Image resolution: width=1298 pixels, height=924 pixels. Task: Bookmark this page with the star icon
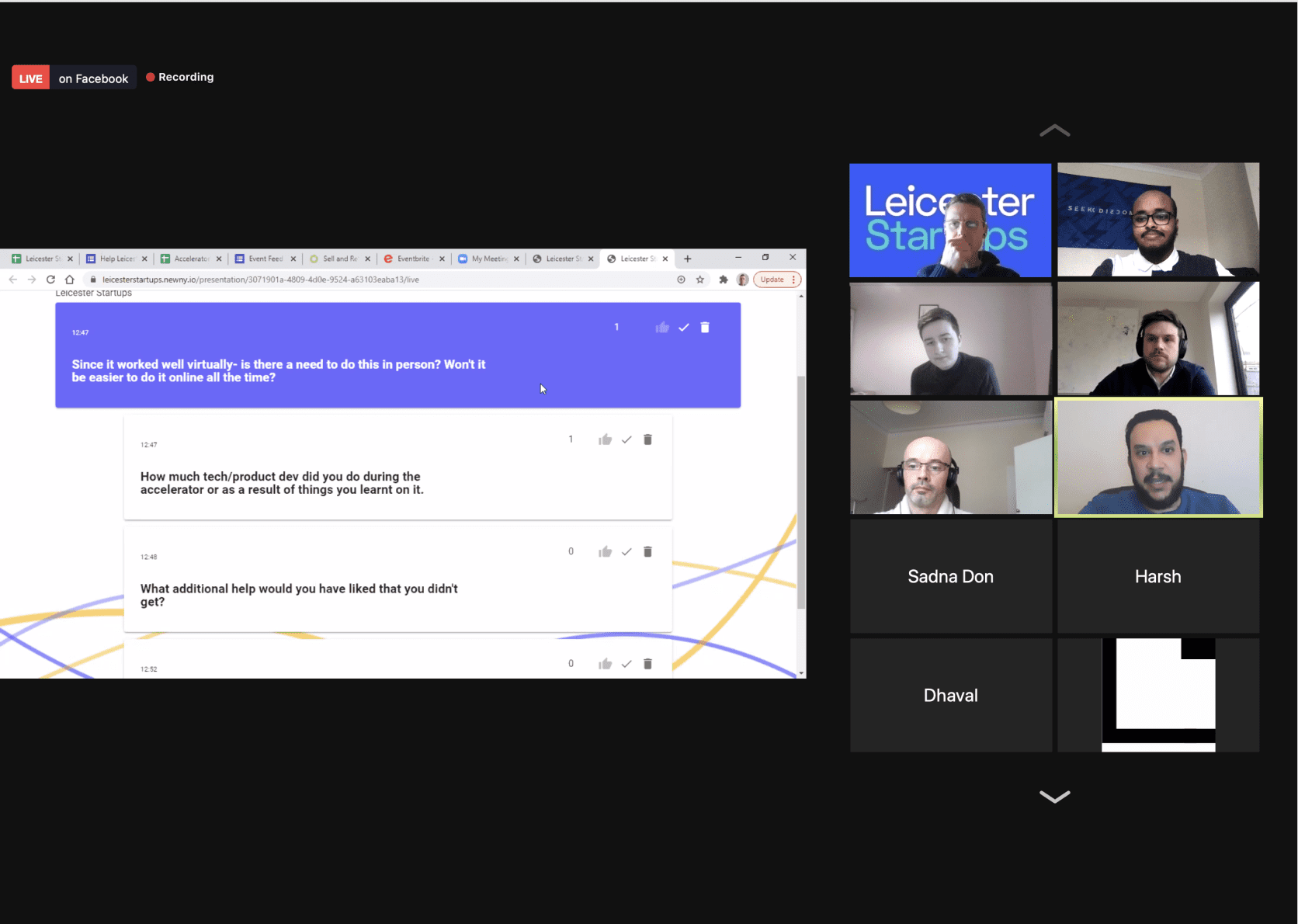coord(700,280)
